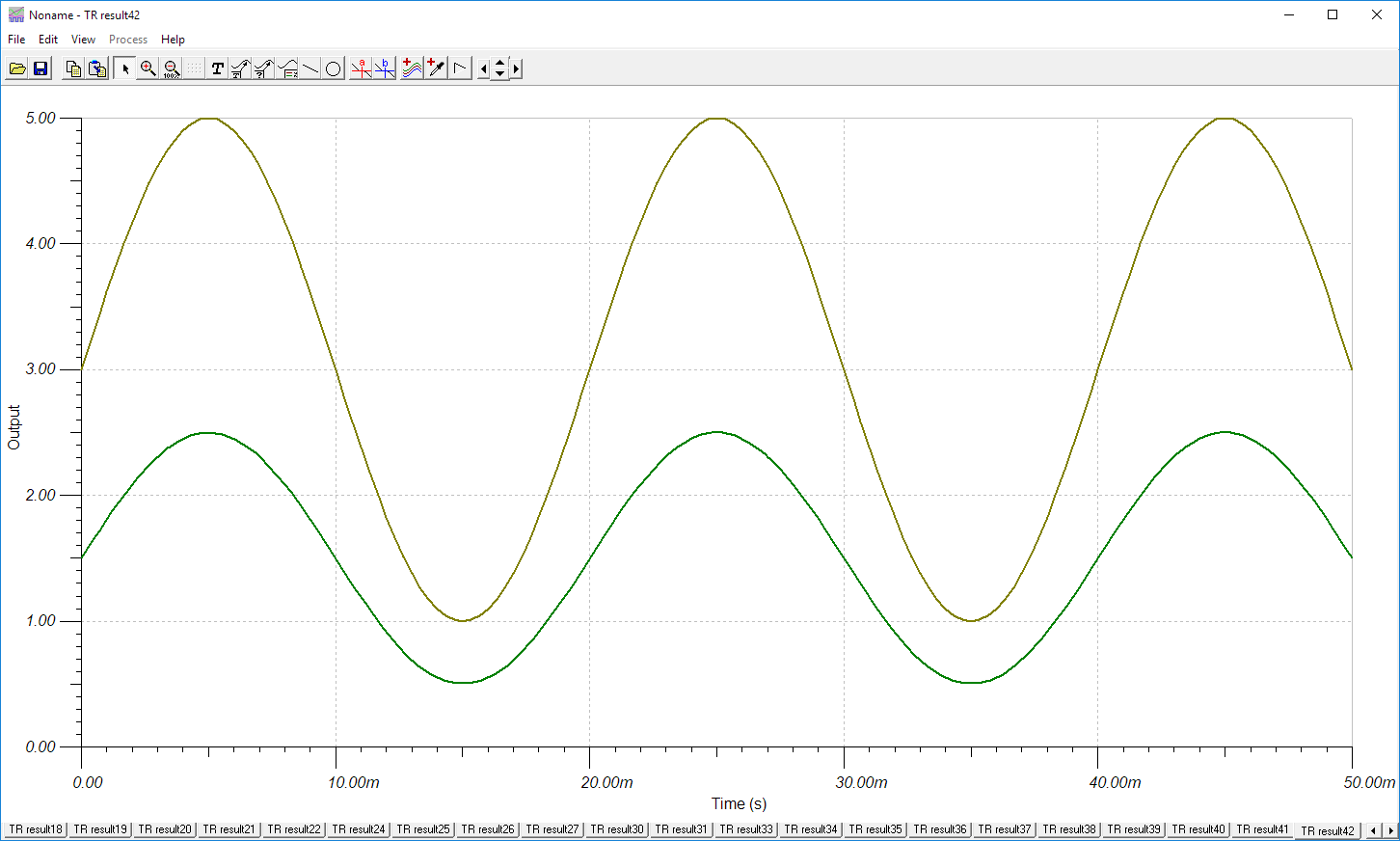Viewport: 1400px width, 841px height.
Task: Enable cursor b on the curve
Action: (x=385, y=68)
